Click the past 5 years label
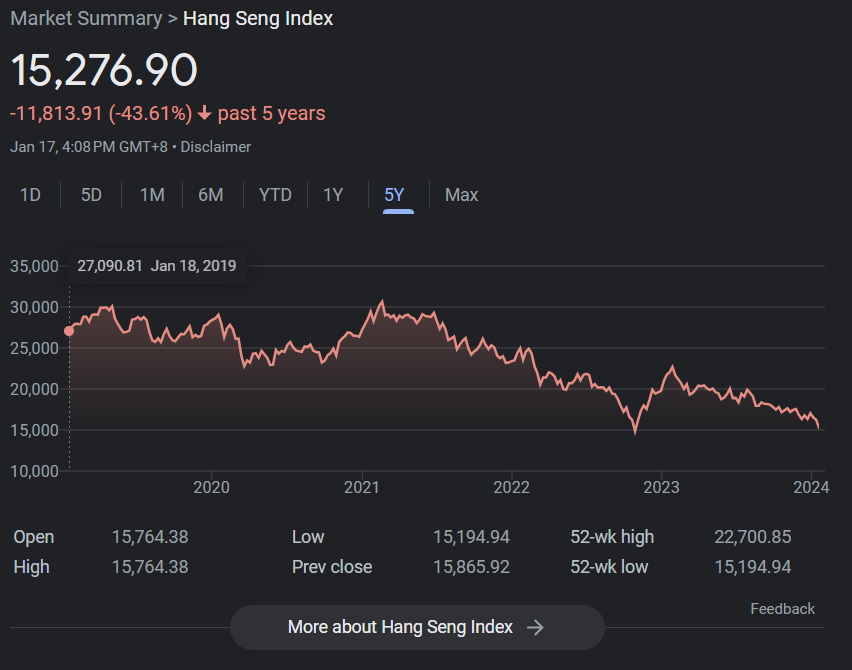 272,113
